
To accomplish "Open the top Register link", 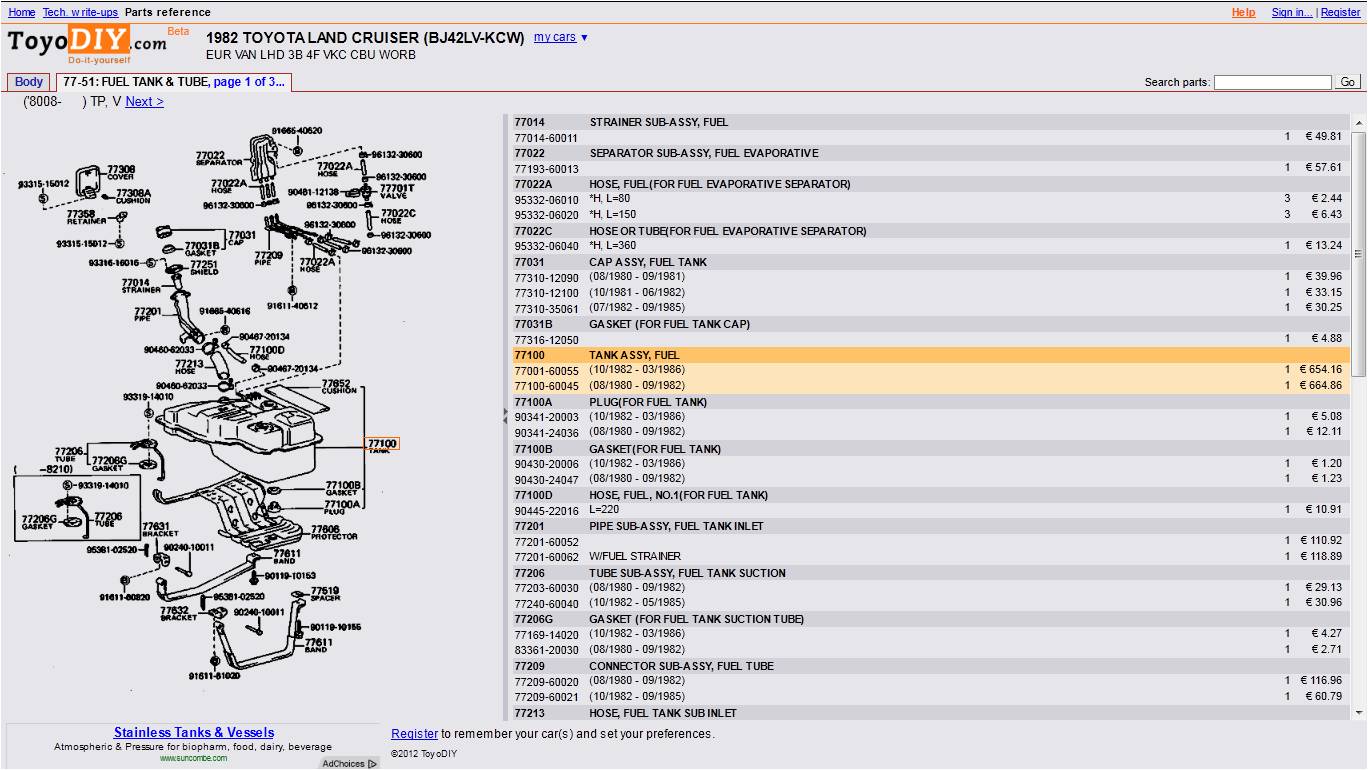I will tap(1340, 12).
